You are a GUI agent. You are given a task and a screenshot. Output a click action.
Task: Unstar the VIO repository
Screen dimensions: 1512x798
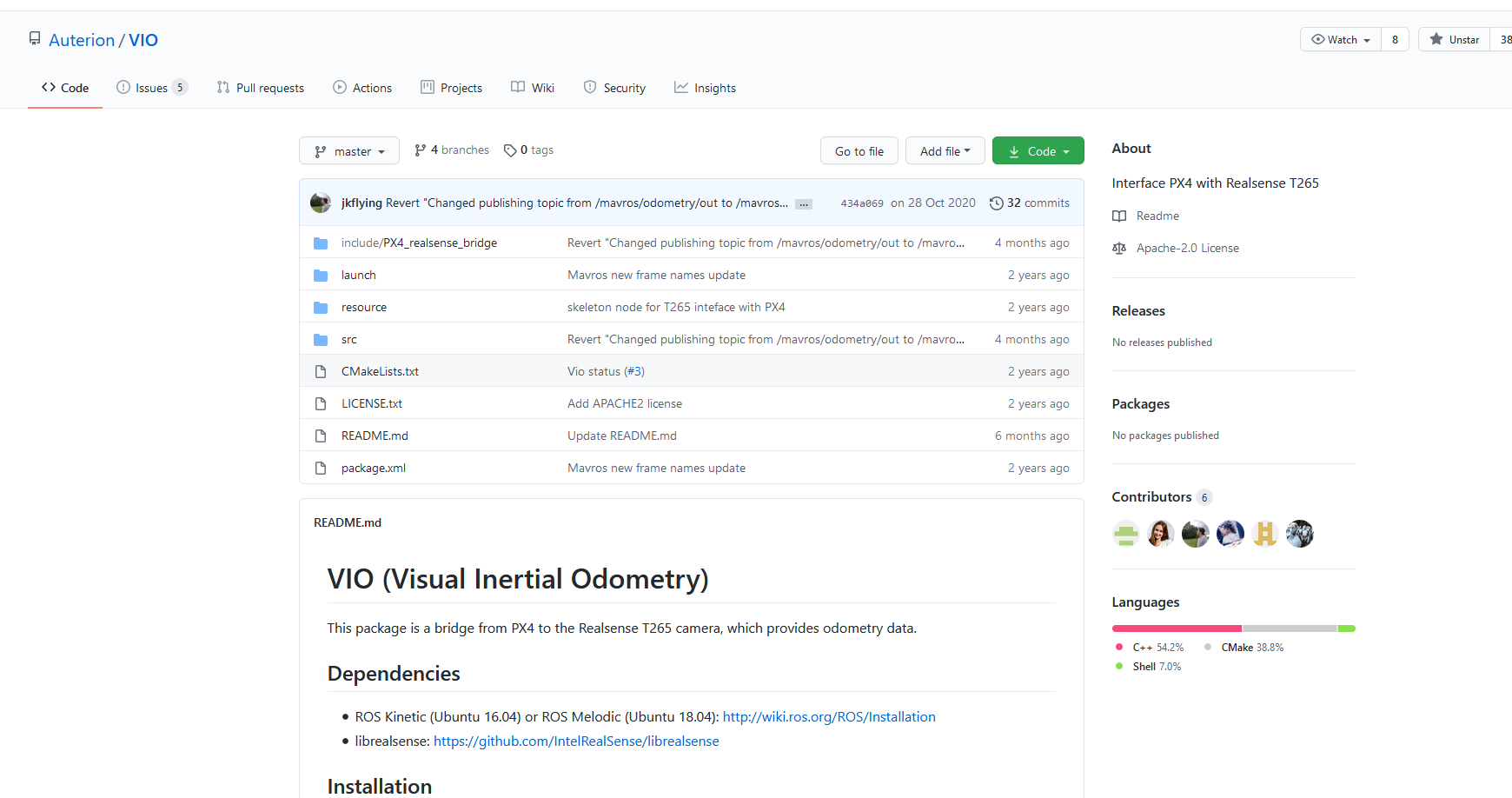(x=1454, y=39)
